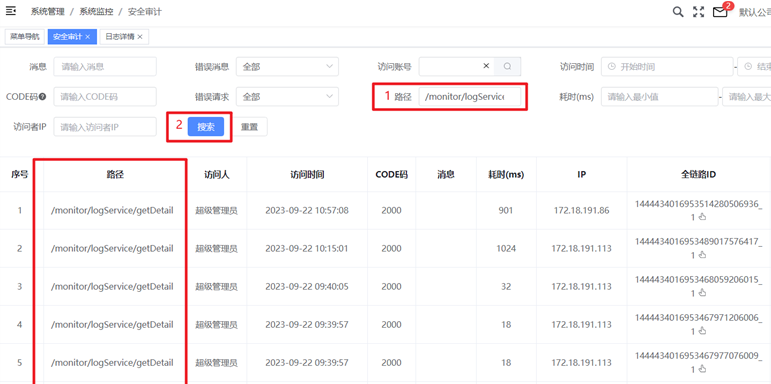Click the duration value 1024
This screenshot has height=384, width=771.
(x=506, y=249)
